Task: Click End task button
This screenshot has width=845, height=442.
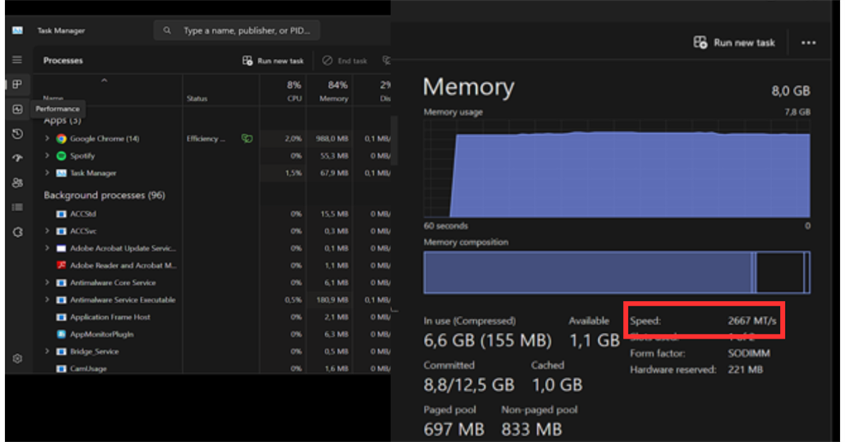Action: pos(345,60)
